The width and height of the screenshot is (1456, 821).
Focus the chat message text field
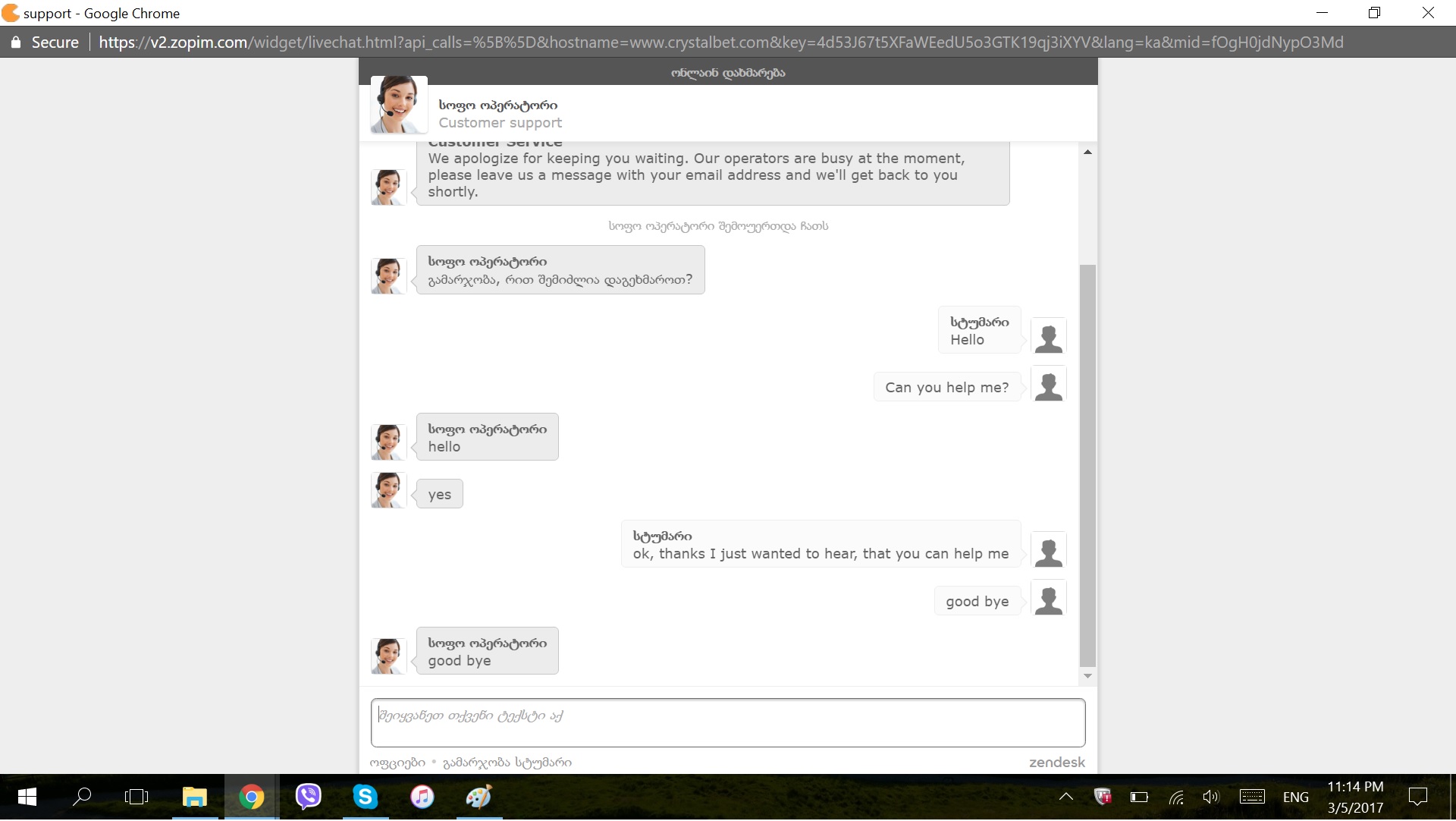[x=727, y=723]
